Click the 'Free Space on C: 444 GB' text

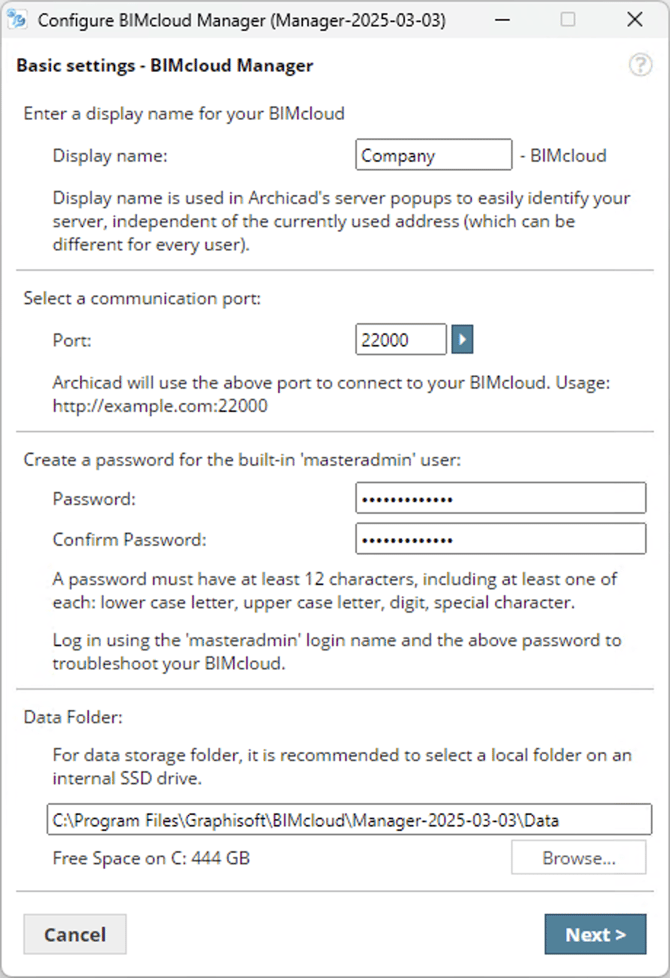click(x=151, y=858)
